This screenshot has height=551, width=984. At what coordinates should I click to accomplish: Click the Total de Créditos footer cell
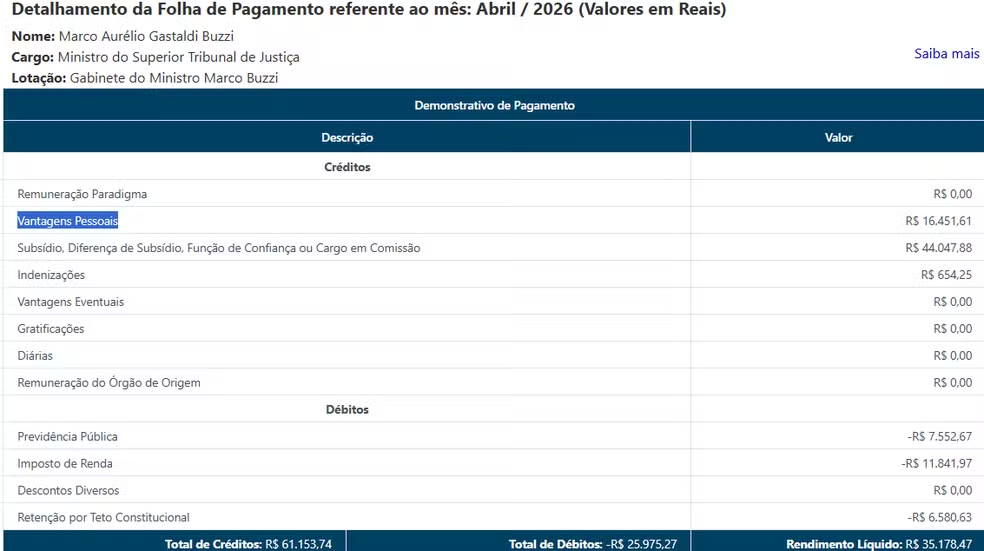coord(174,543)
